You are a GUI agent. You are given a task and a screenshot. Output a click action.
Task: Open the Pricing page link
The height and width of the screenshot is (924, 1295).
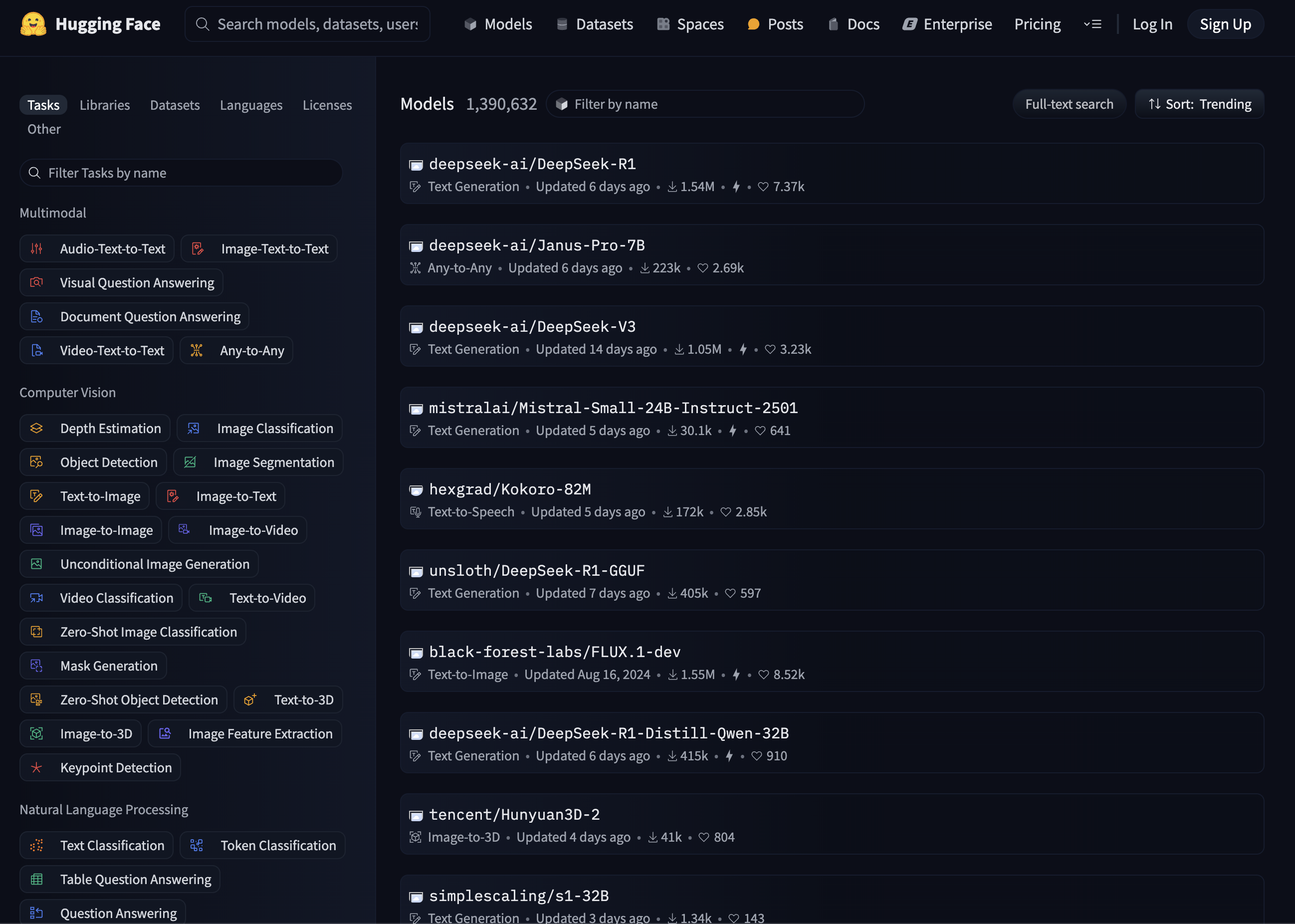pos(1038,24)
